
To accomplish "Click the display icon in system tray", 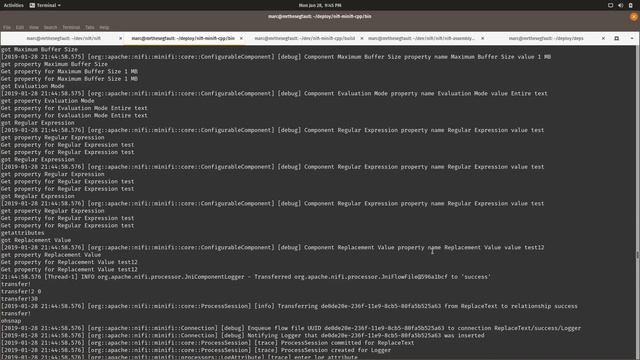I will pos(610,5).
